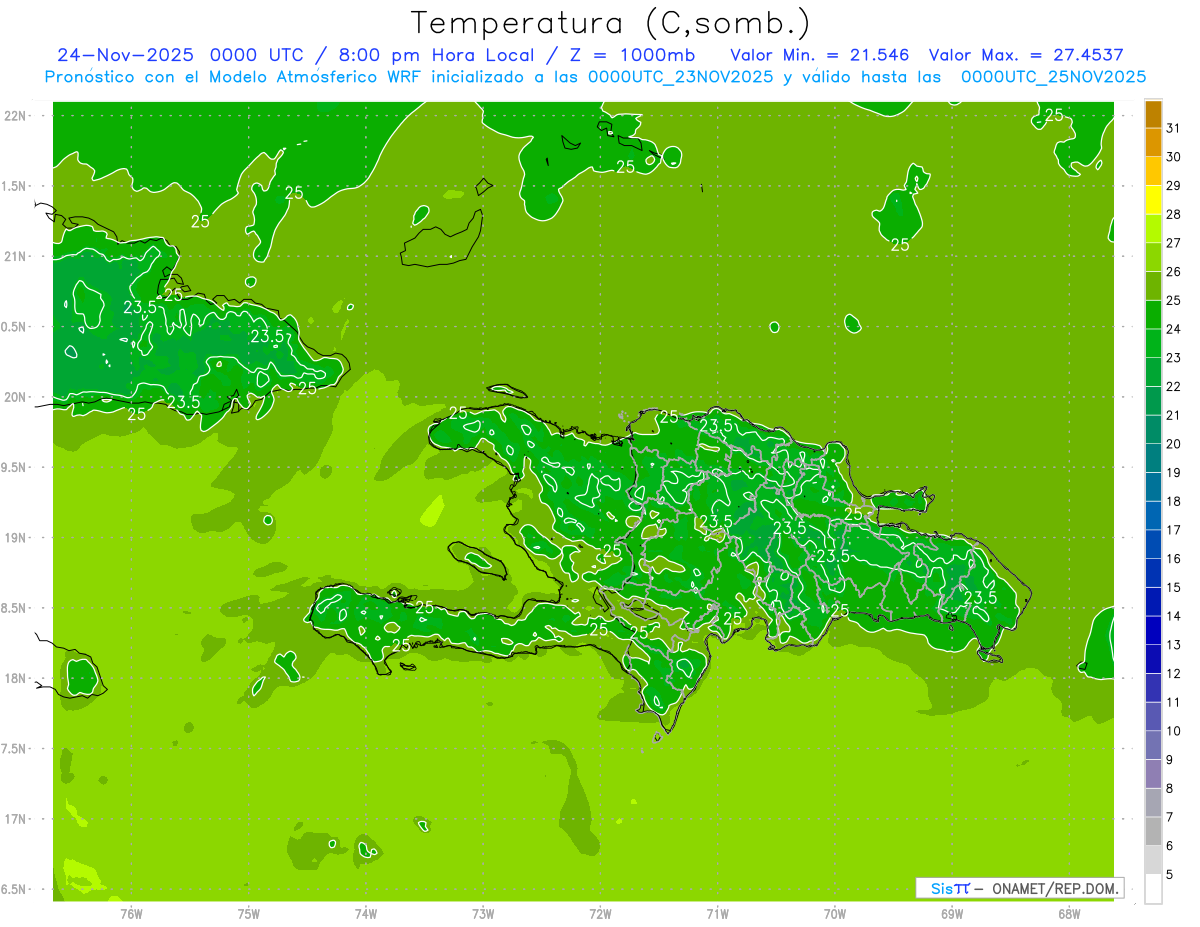
Task: Click the legend color band between 26 and 27
Action: 1153,258
